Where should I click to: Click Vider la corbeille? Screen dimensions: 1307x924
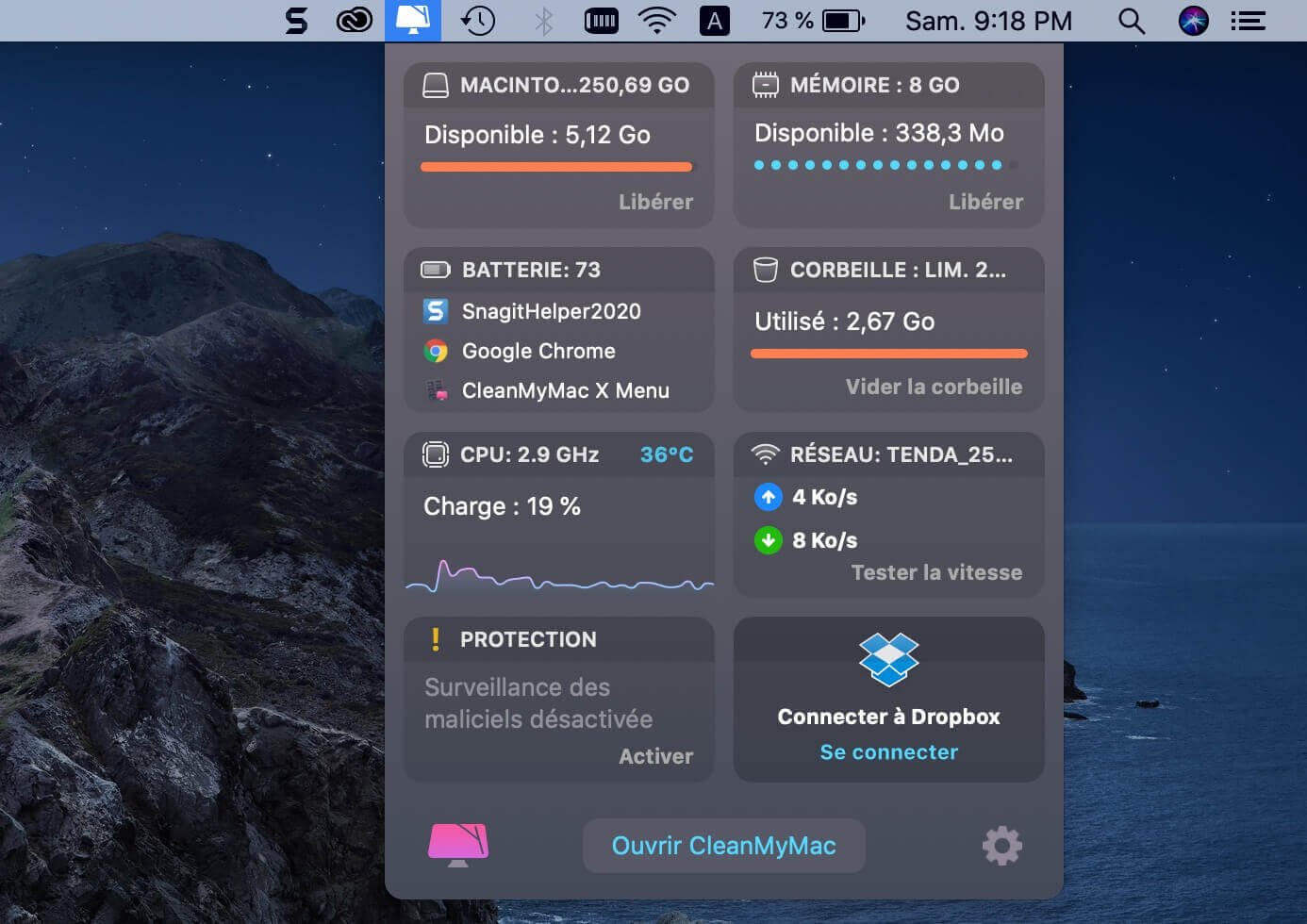point(934,387)
